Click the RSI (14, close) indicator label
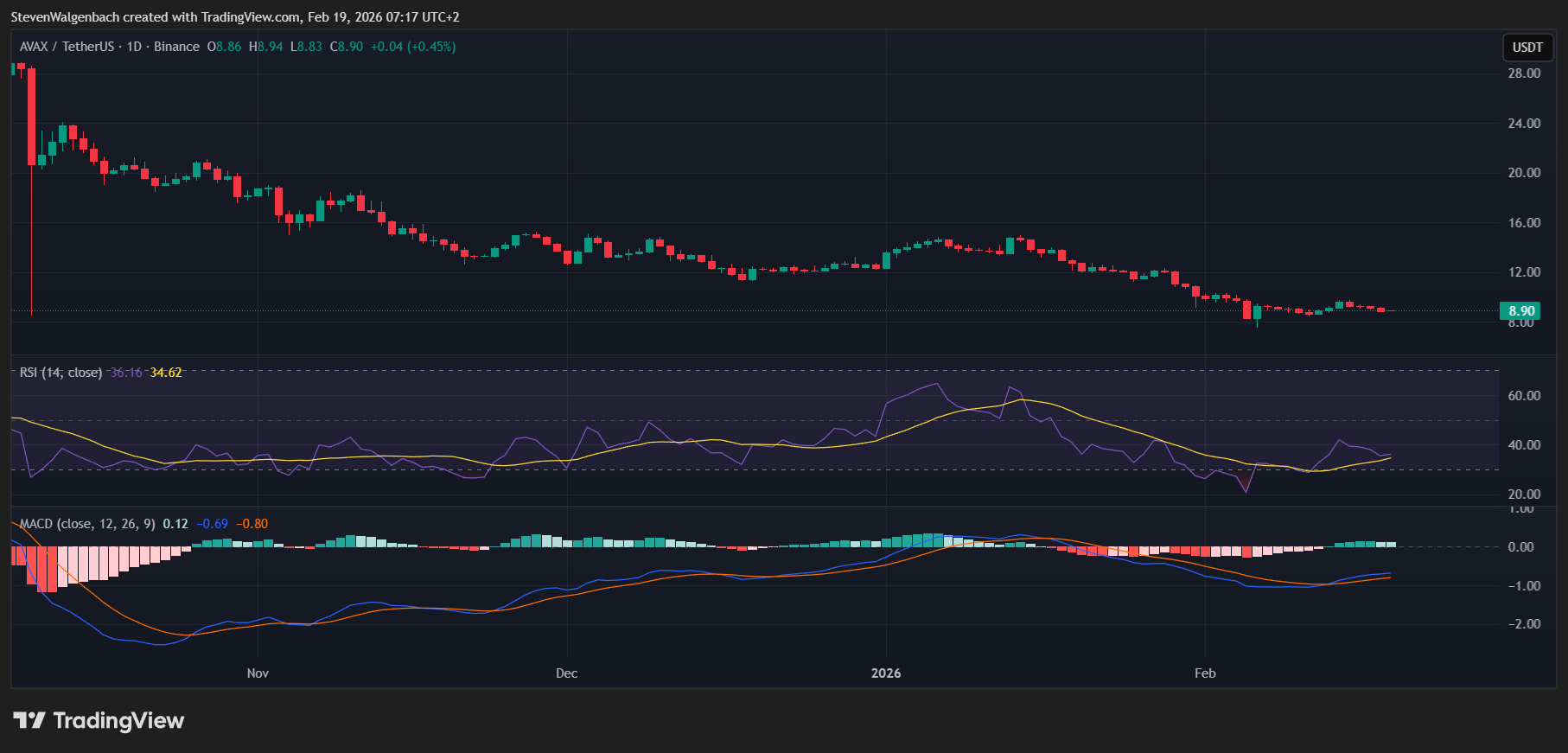Viewport: 1568px width, 753px height. click(61, 373)
